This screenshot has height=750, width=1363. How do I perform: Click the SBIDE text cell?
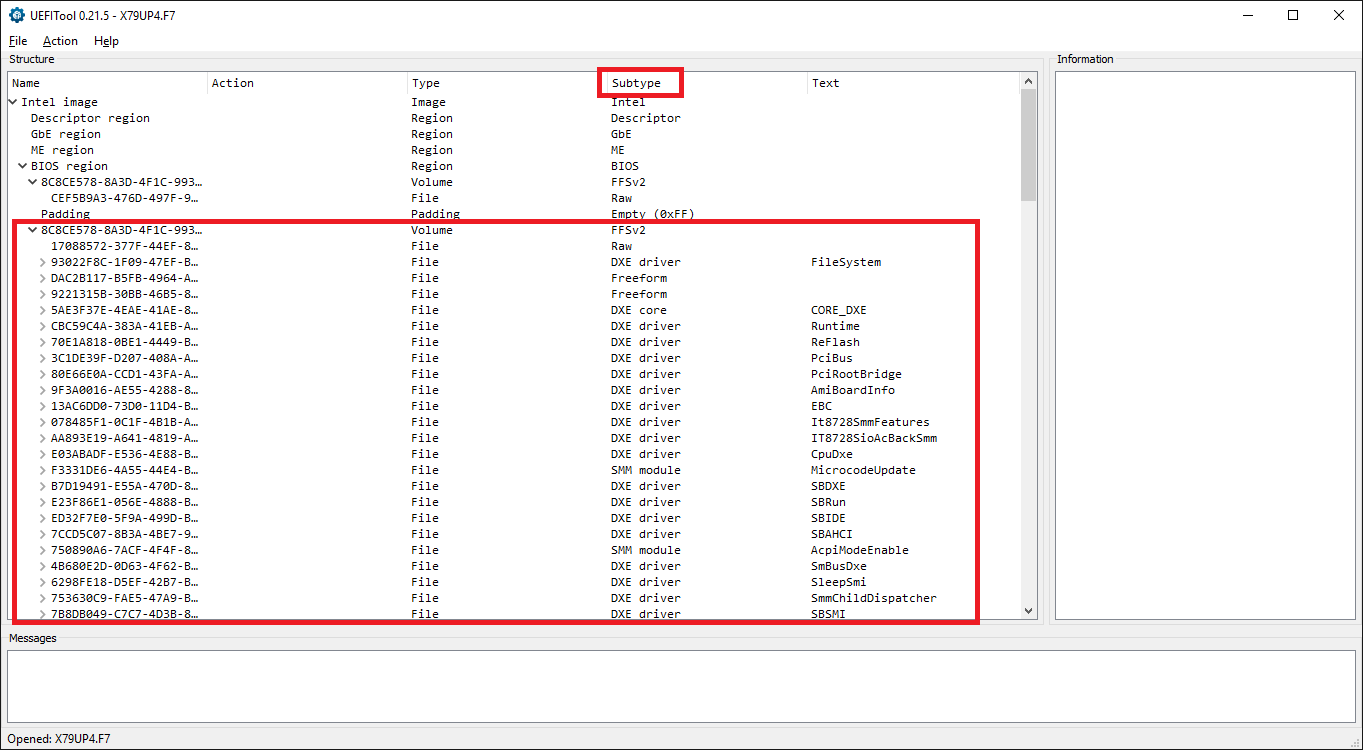828,518
